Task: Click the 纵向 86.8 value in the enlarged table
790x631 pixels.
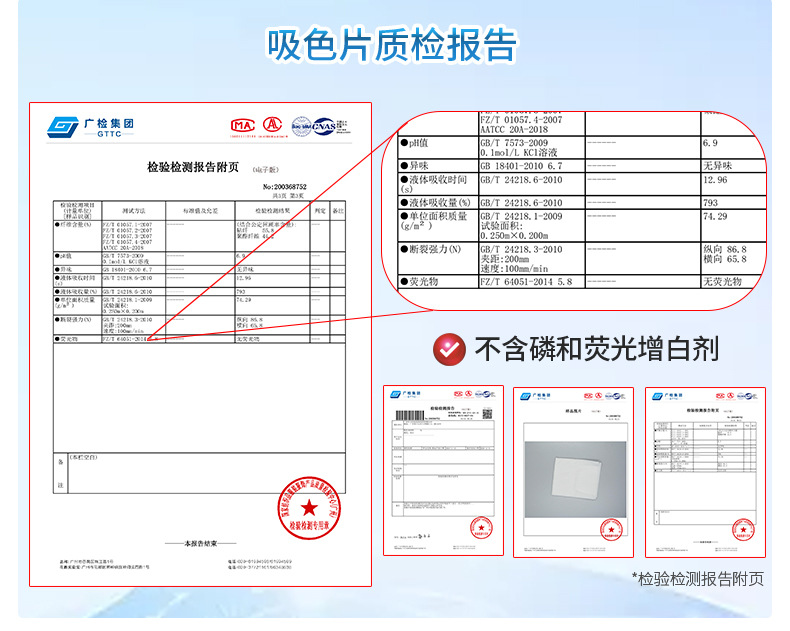Action: [725, 249]
